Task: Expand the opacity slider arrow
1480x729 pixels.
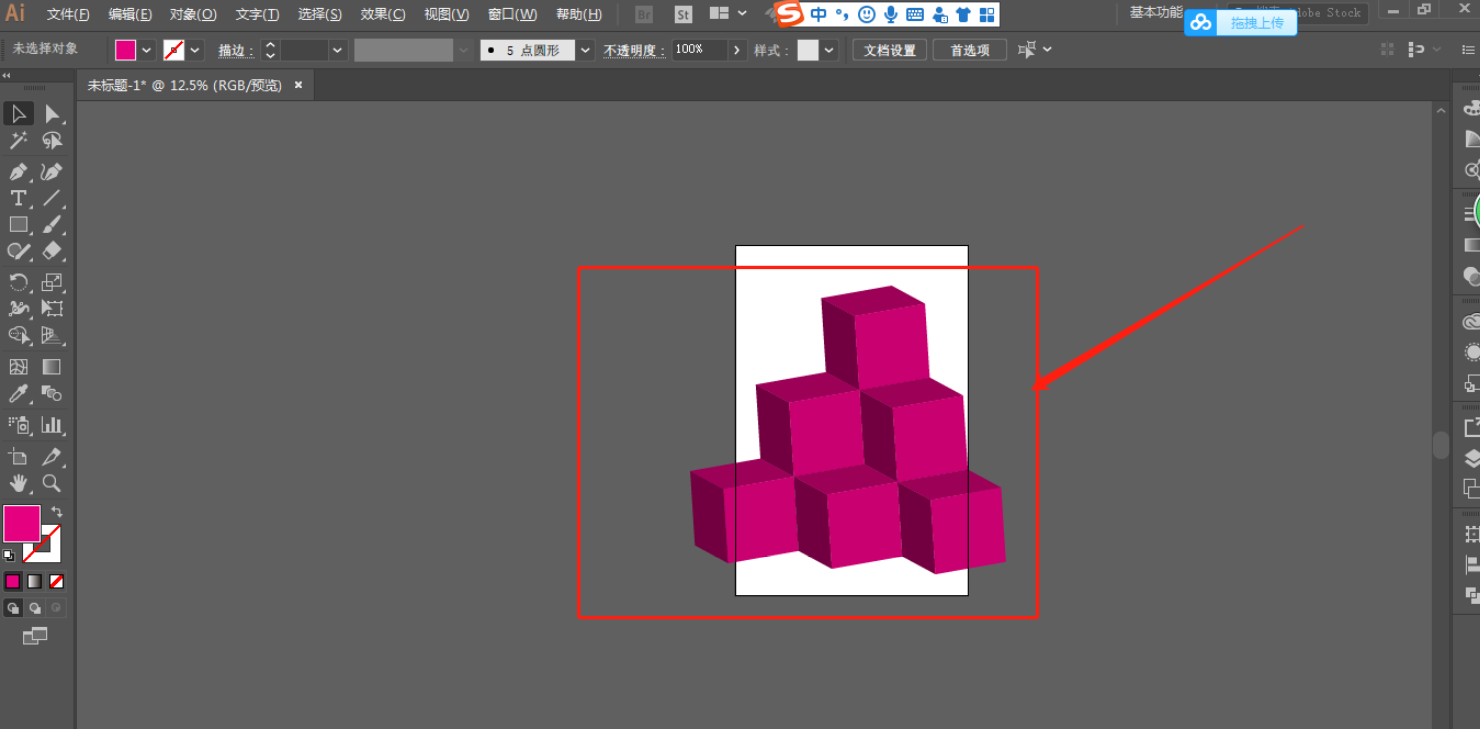Action: point(738,50)
